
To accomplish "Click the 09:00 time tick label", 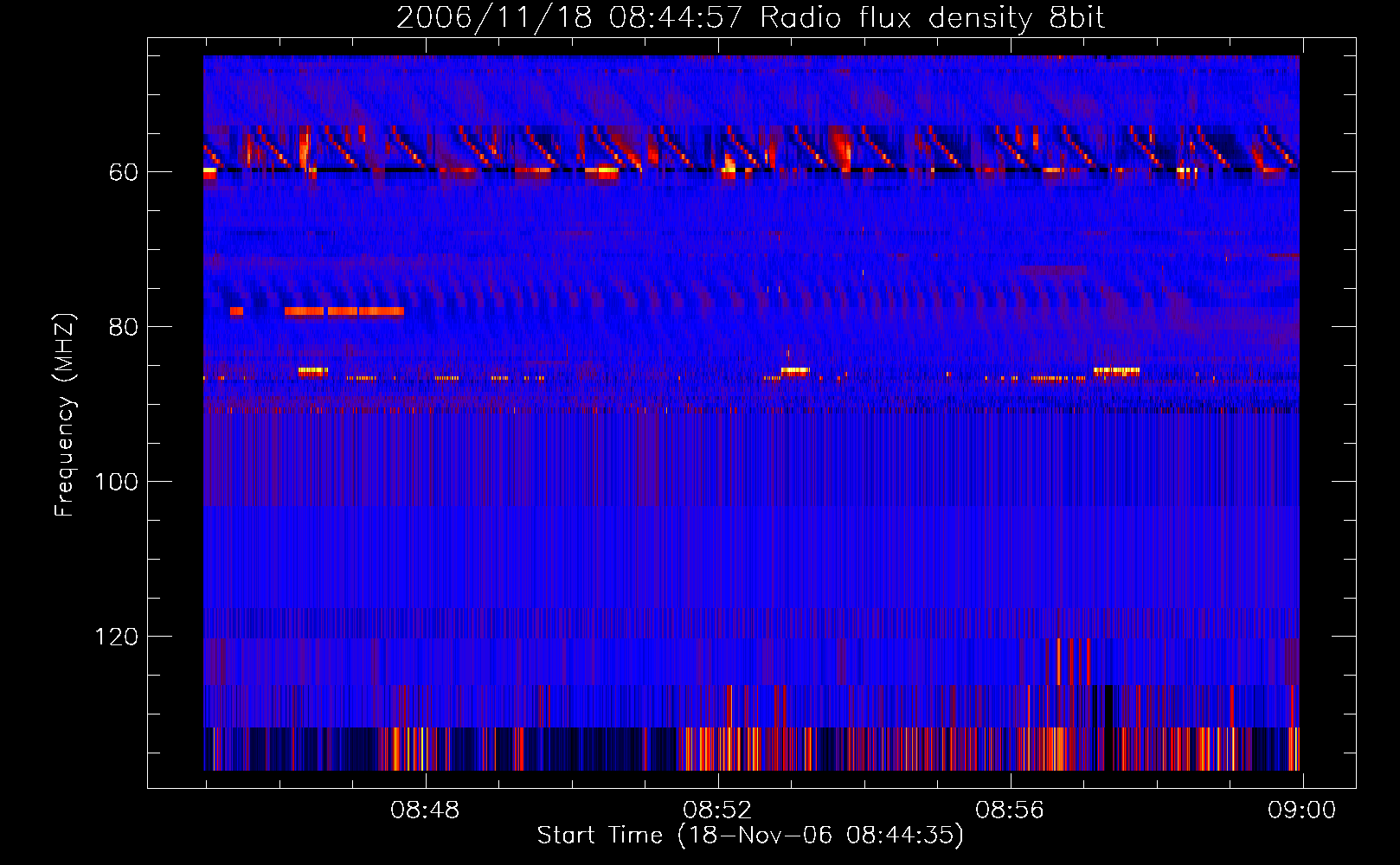I will 1302,810.
